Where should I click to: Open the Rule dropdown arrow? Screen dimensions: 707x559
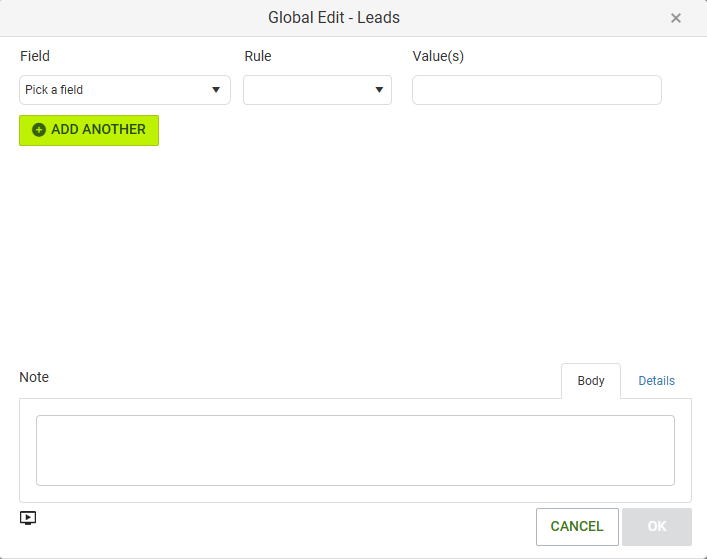379,90
